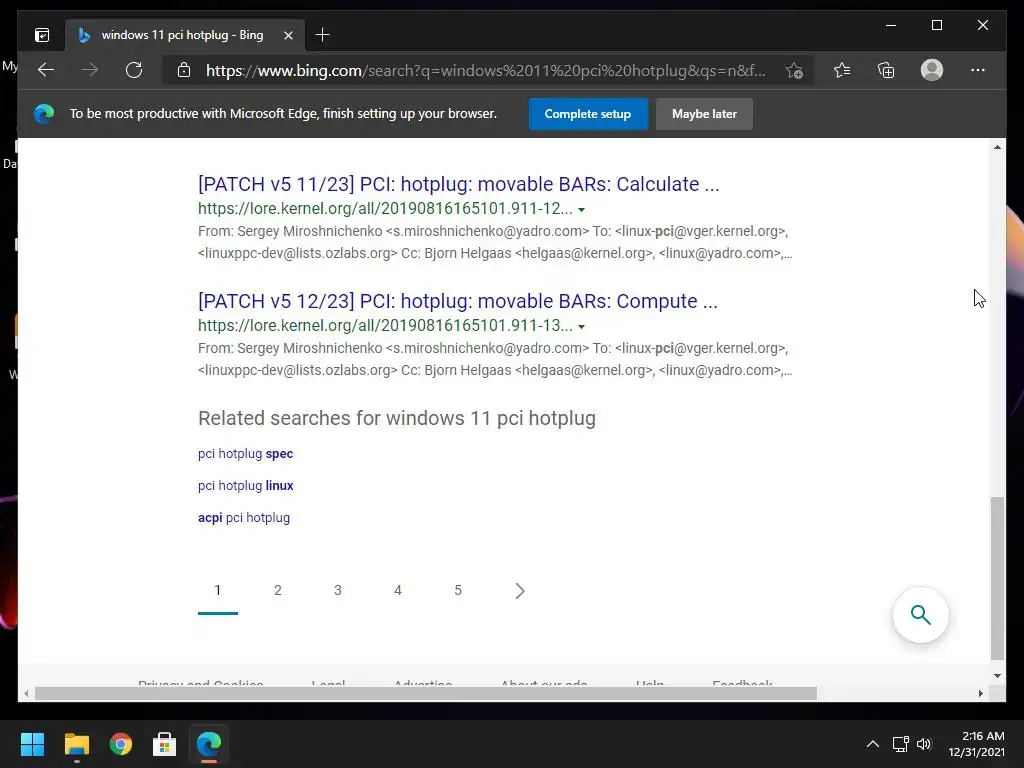1024x768 pixels.
Task: Open PATCH v5 11/23 movable BARs result
Action: [x=458, y=184]
